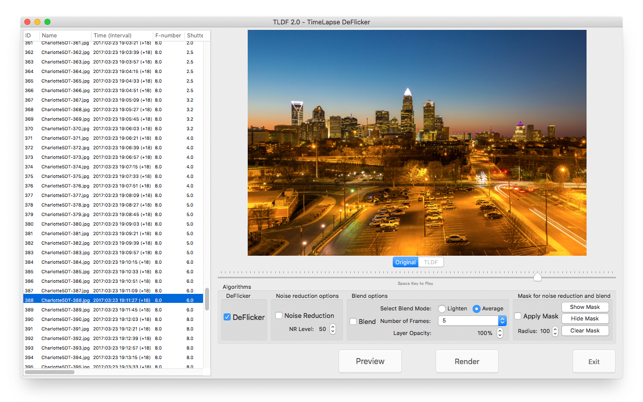The height and width of the screenshot is (402, 643).
Task: Click the Clear Mask button
Action: click(585, 330)
